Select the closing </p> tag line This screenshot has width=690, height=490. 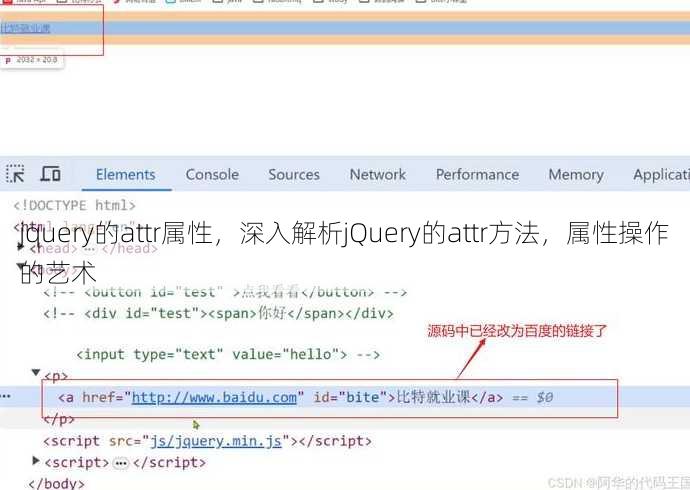59,419
